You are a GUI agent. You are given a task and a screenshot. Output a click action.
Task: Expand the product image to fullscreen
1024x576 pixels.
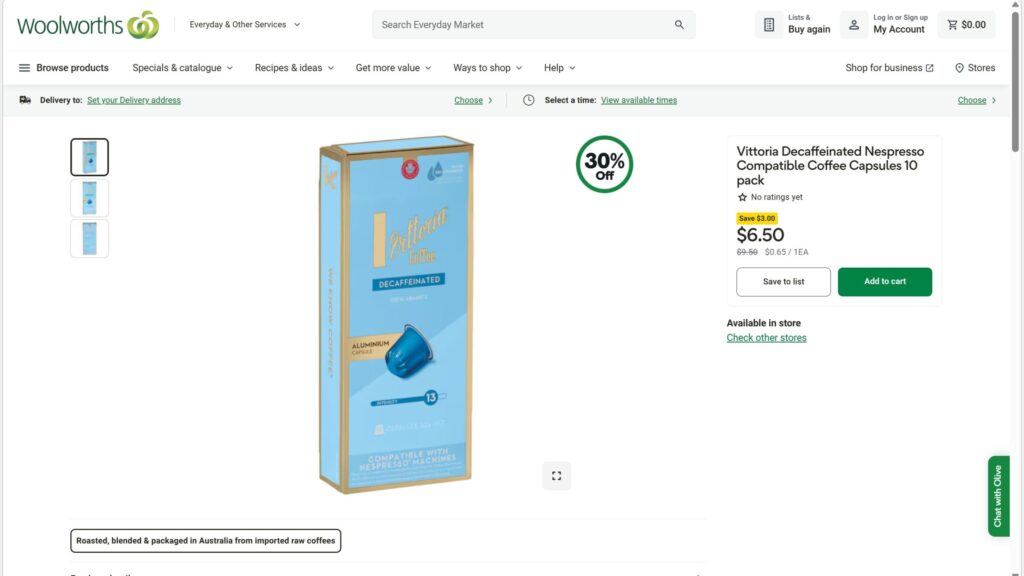coord(557,476)
